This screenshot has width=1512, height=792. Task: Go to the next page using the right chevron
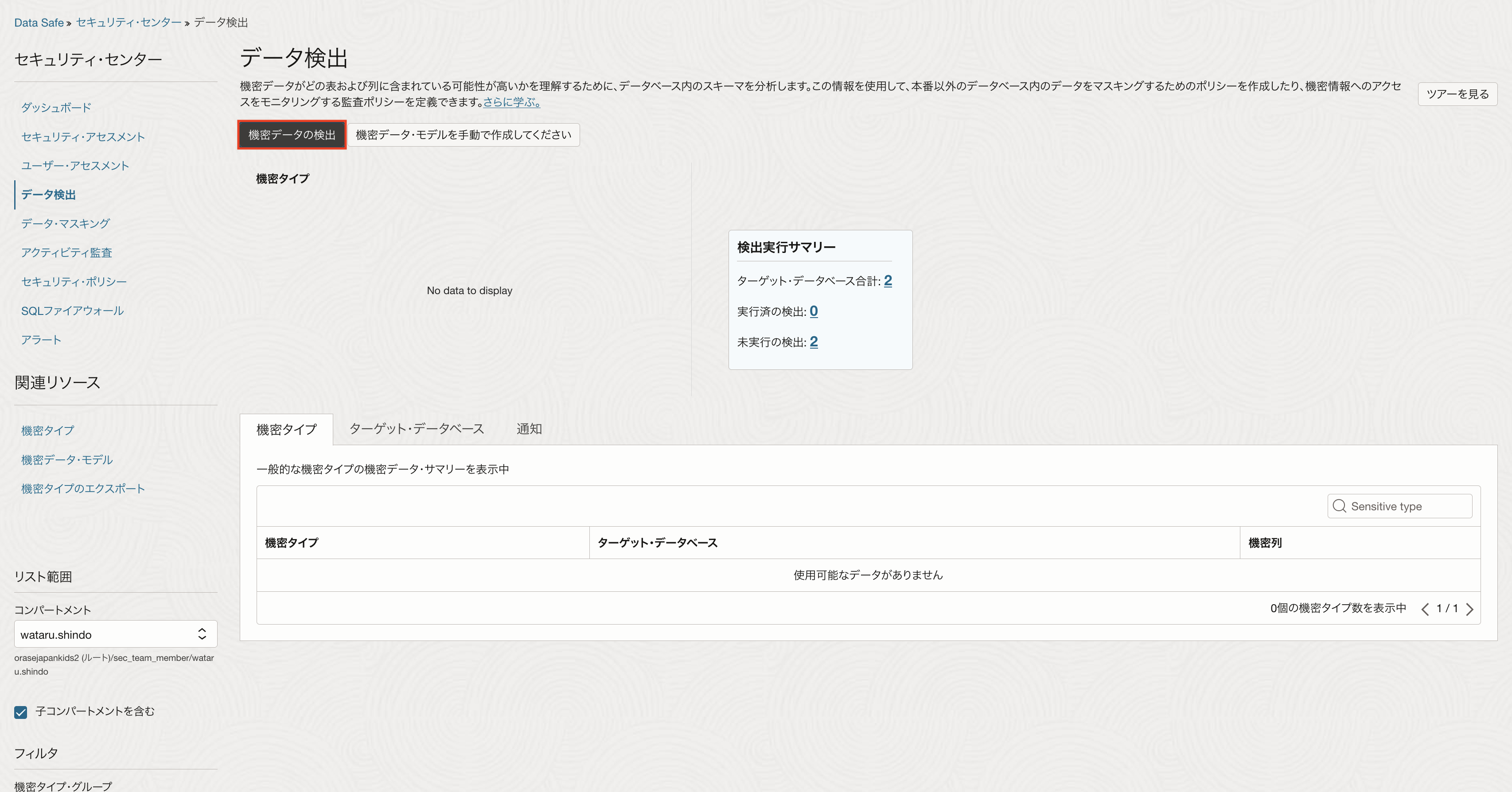coord(1470,609)
